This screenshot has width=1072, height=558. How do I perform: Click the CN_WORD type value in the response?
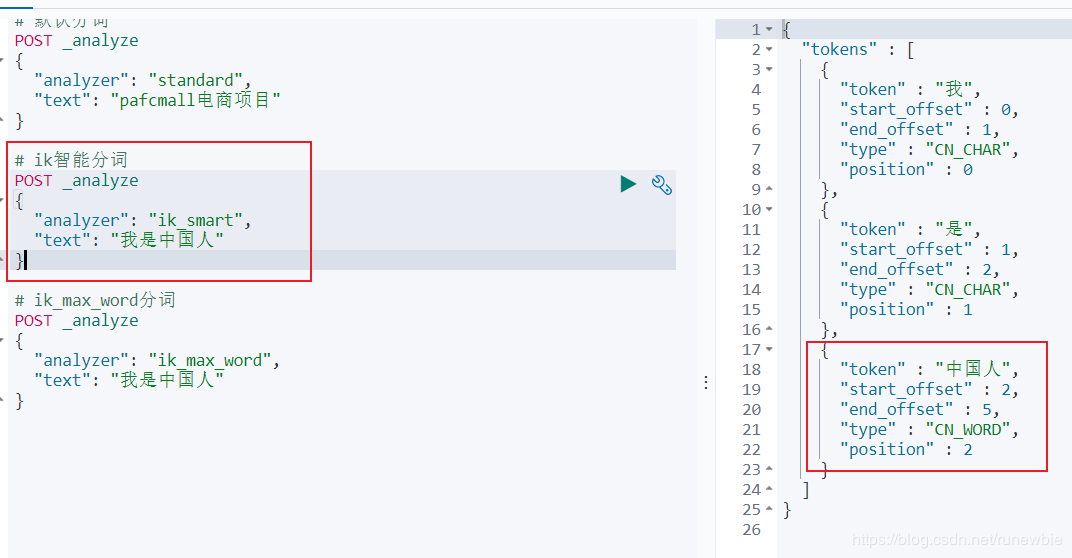click(968, 429)
